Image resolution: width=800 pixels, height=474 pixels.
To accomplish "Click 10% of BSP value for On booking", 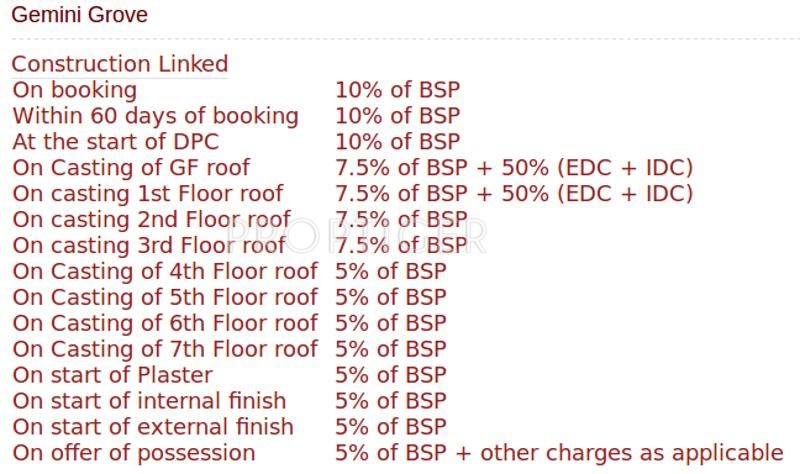I will coord(397,90).
